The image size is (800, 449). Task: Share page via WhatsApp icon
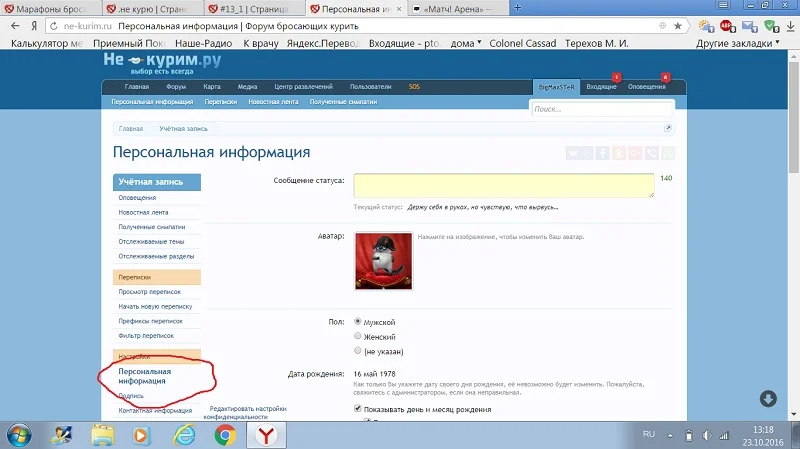pyautogui.click(x=668, y=153)
